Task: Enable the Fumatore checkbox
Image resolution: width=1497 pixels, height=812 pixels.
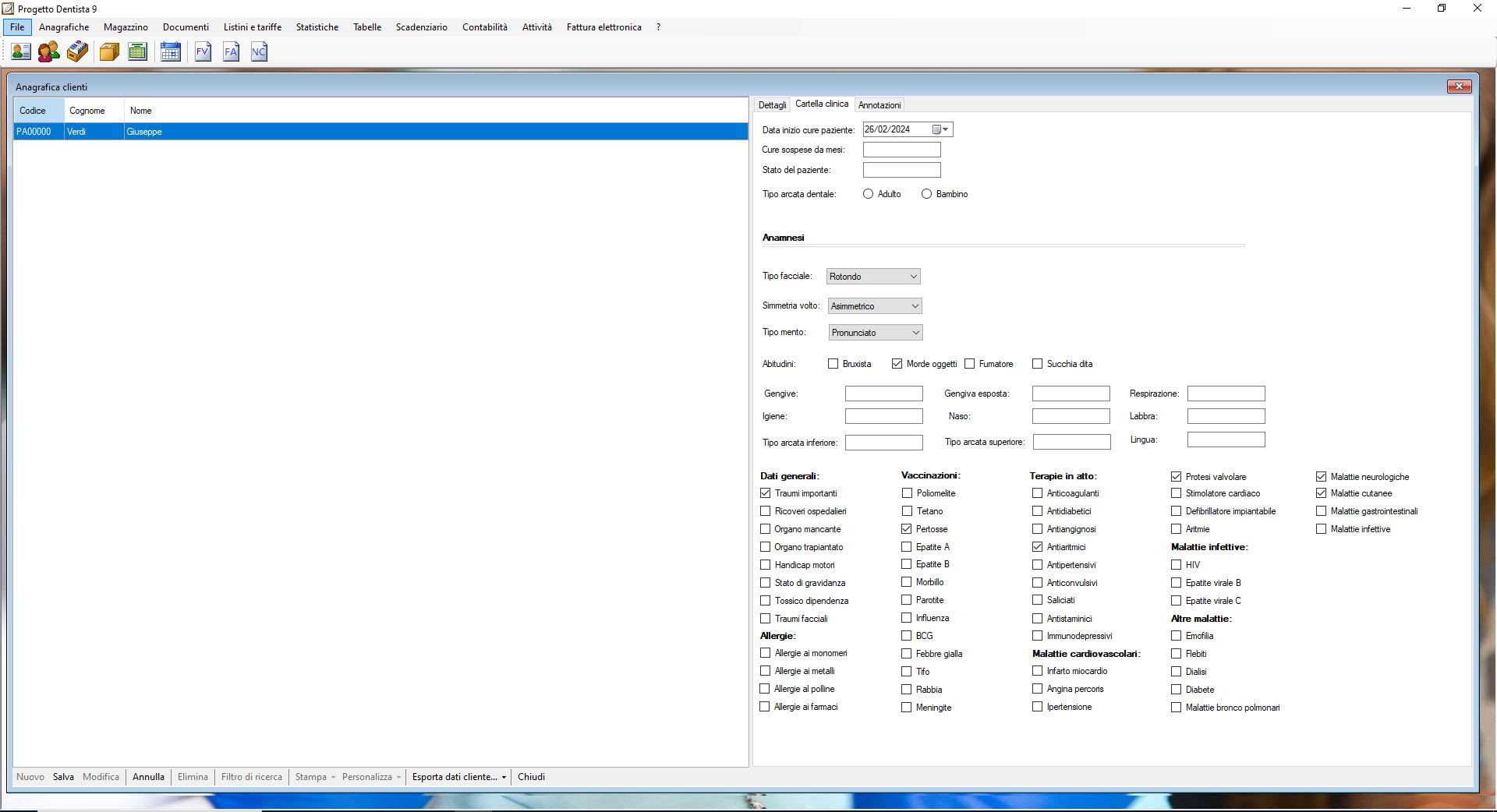Action: [x=969, y=364]
